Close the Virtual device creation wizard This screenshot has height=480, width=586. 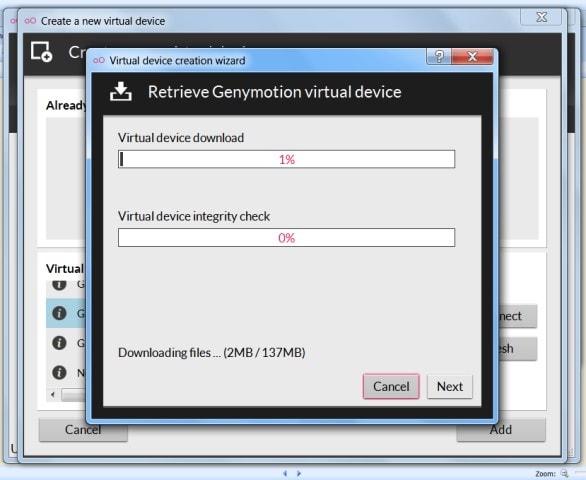472,56
